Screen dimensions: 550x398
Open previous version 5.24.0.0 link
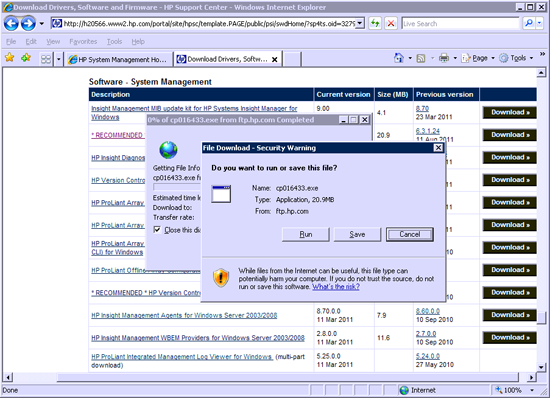point(428,356)
